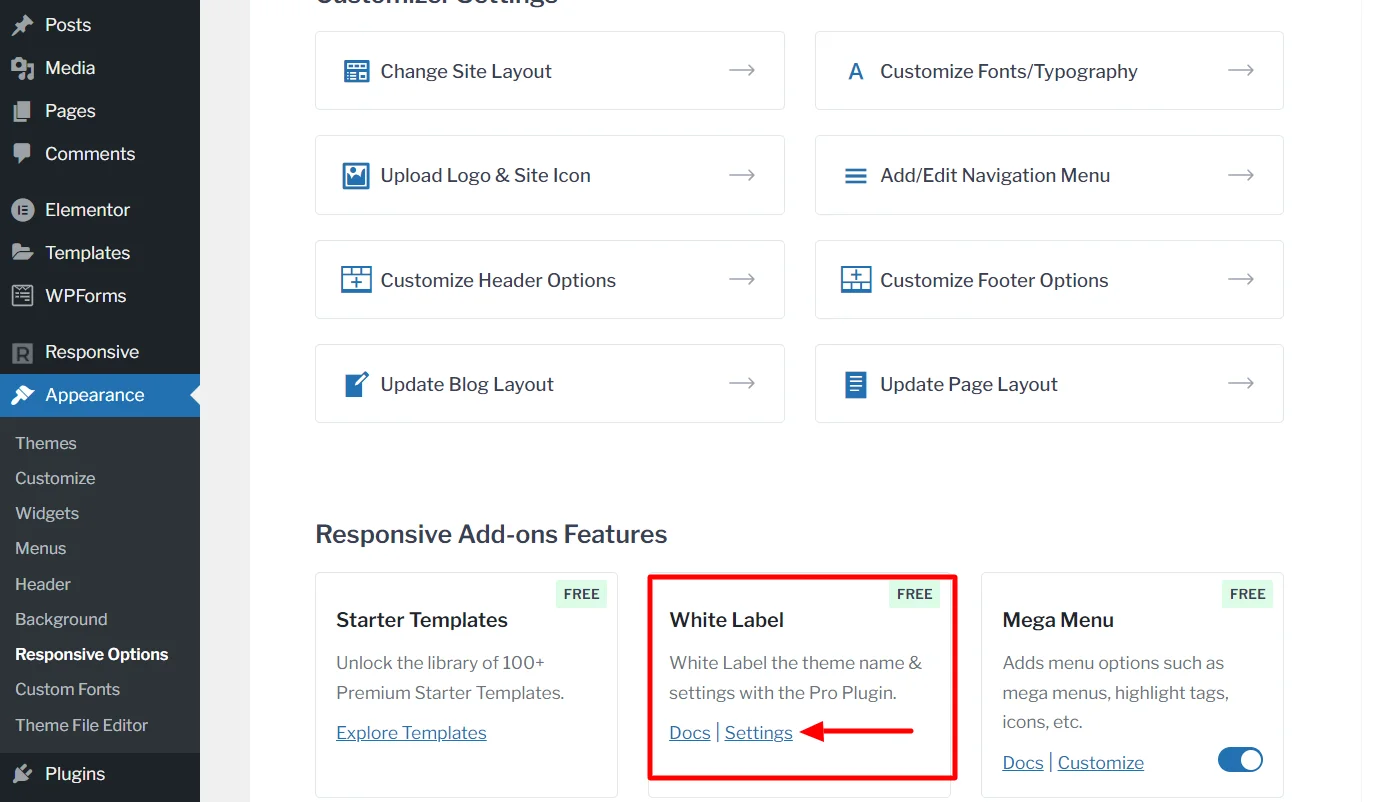Click arrow on Upload Logo & Site Icon card
This screenshot has width=1398, height=802.
coord(742,175)
